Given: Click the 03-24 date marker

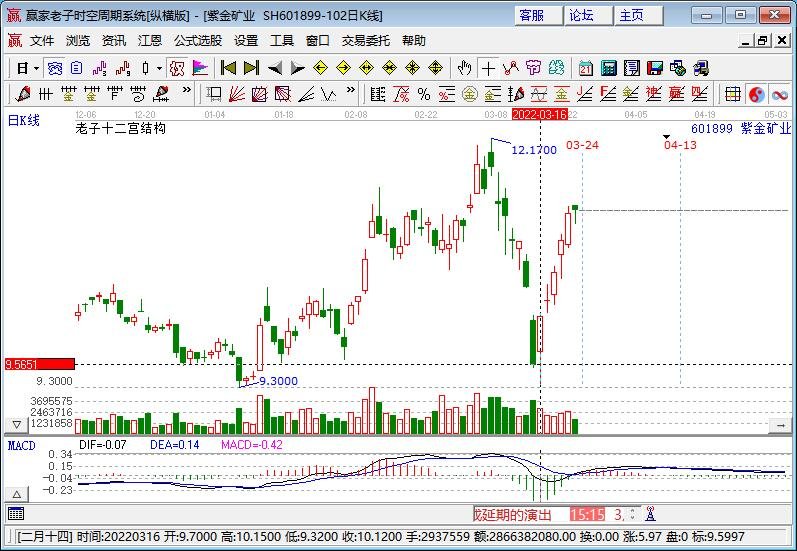Looking at the screenshot, I should [583, 145].
